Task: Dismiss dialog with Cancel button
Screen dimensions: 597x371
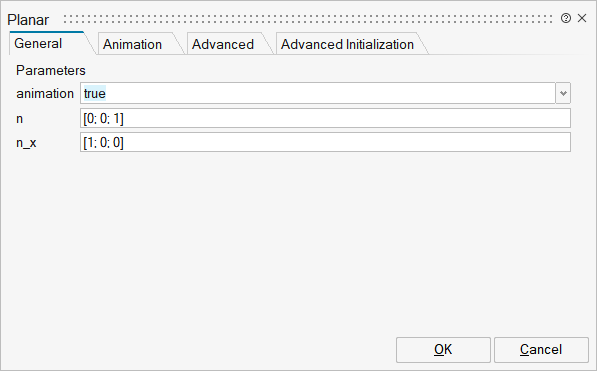Action: tap(541, 350)
